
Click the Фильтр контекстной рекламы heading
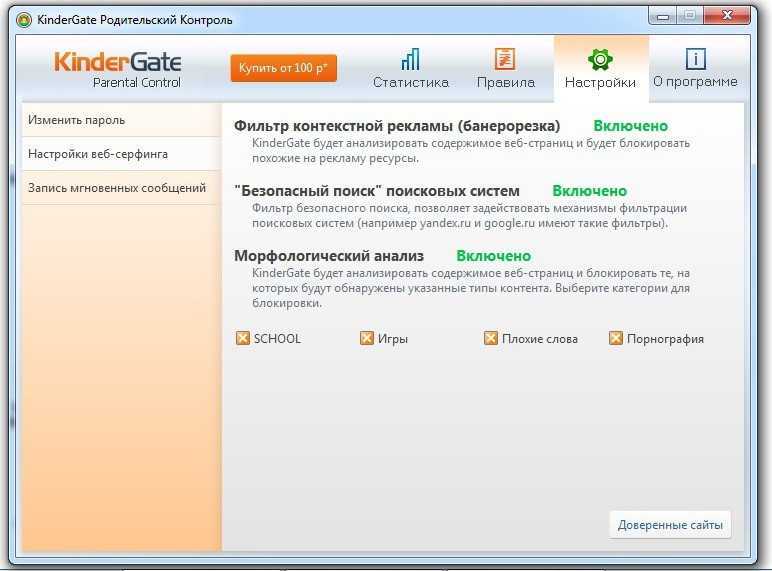coord(397,126)
